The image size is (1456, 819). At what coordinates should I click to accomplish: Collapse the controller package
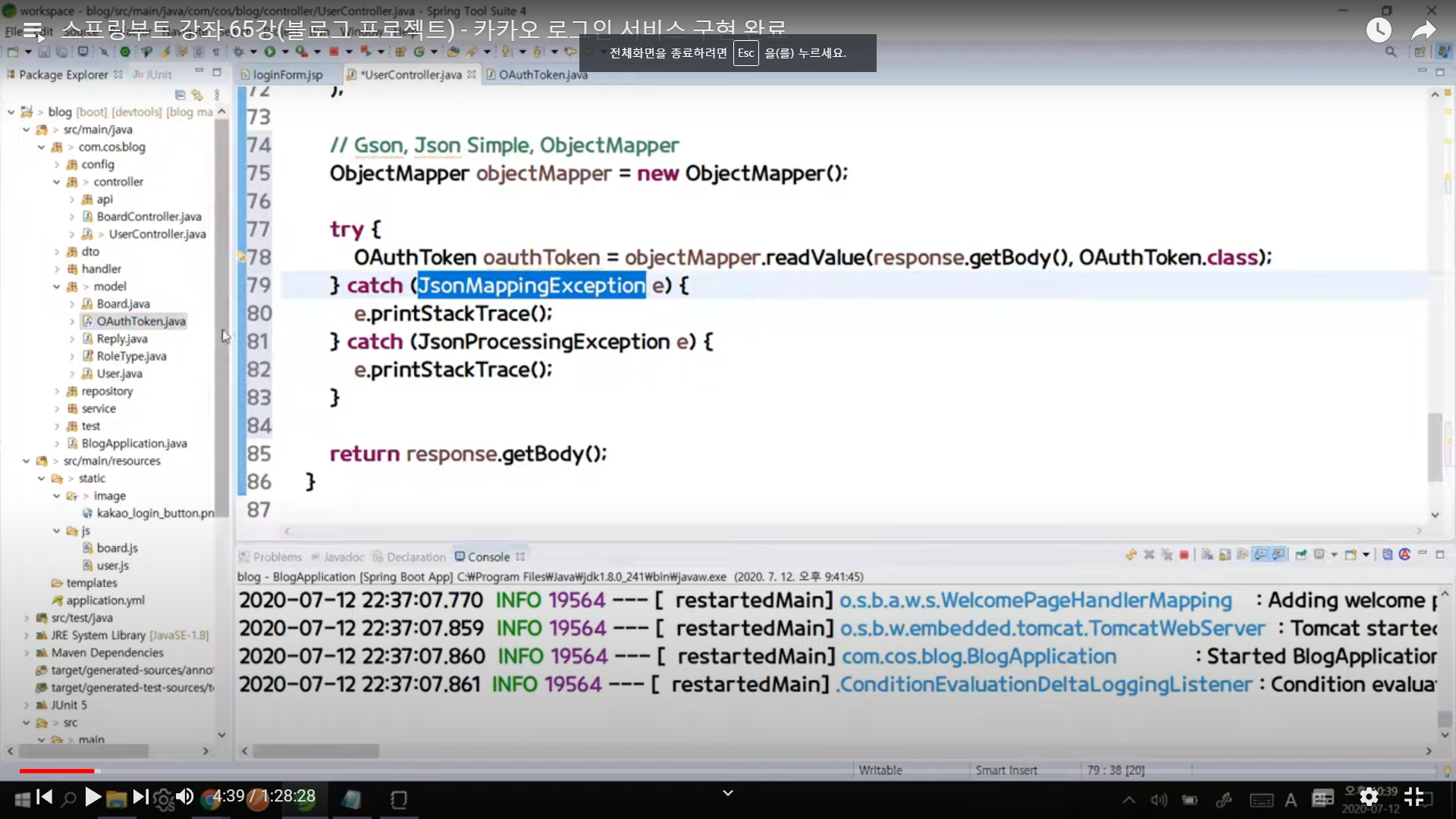[57, 182]
